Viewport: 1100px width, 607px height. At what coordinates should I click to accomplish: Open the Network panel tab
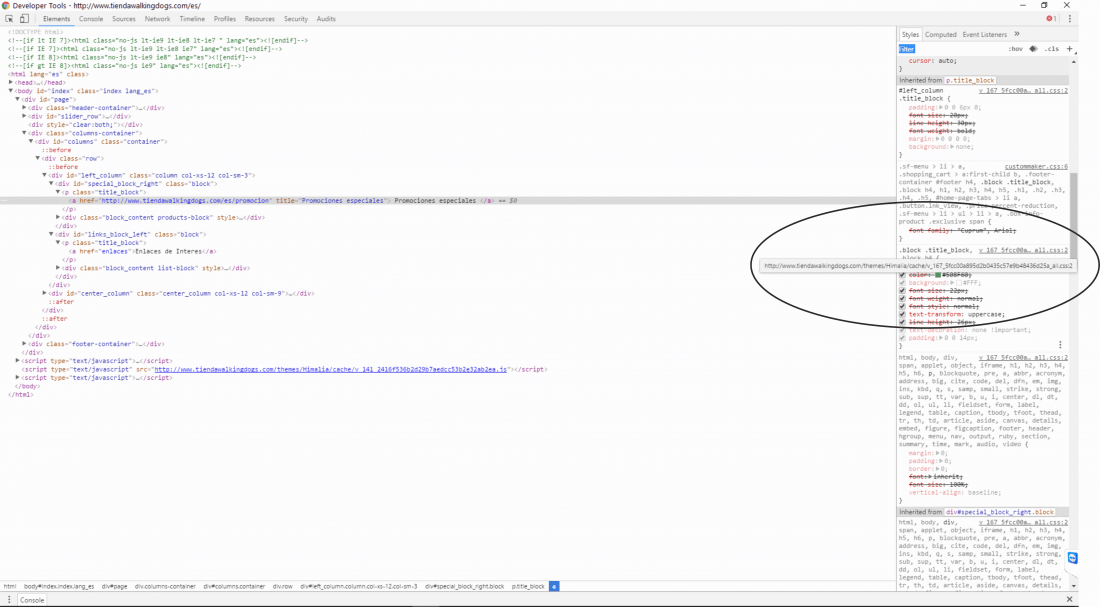pyautogui.click(x=157, y=19)
